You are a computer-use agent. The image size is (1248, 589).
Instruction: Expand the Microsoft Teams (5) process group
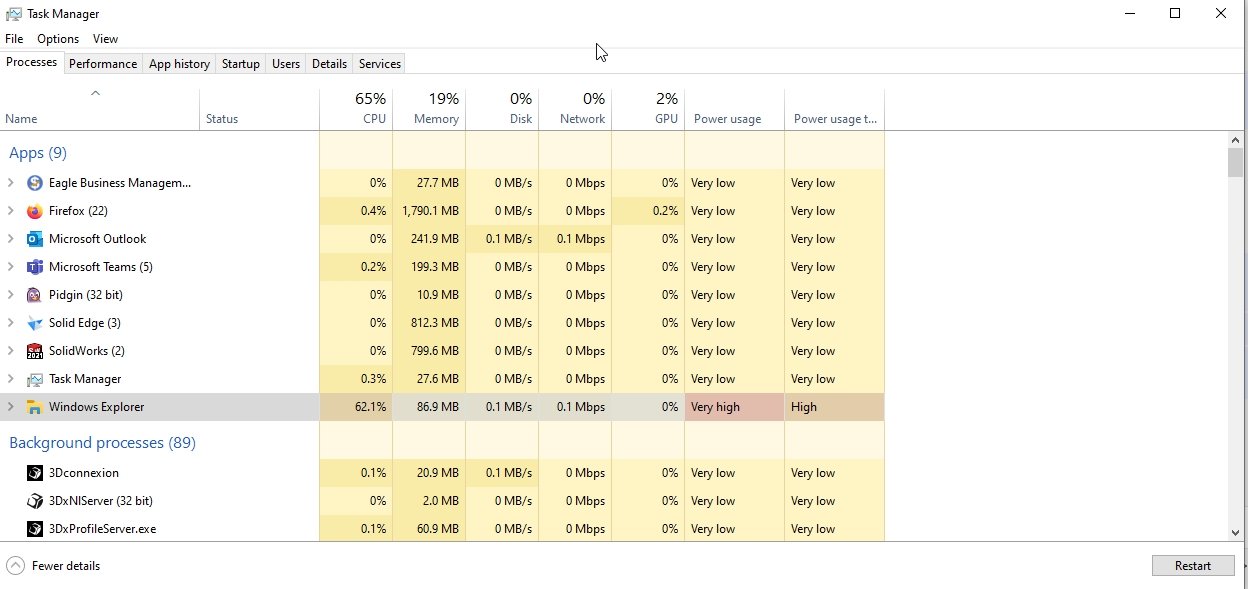[x=11, y=267]
